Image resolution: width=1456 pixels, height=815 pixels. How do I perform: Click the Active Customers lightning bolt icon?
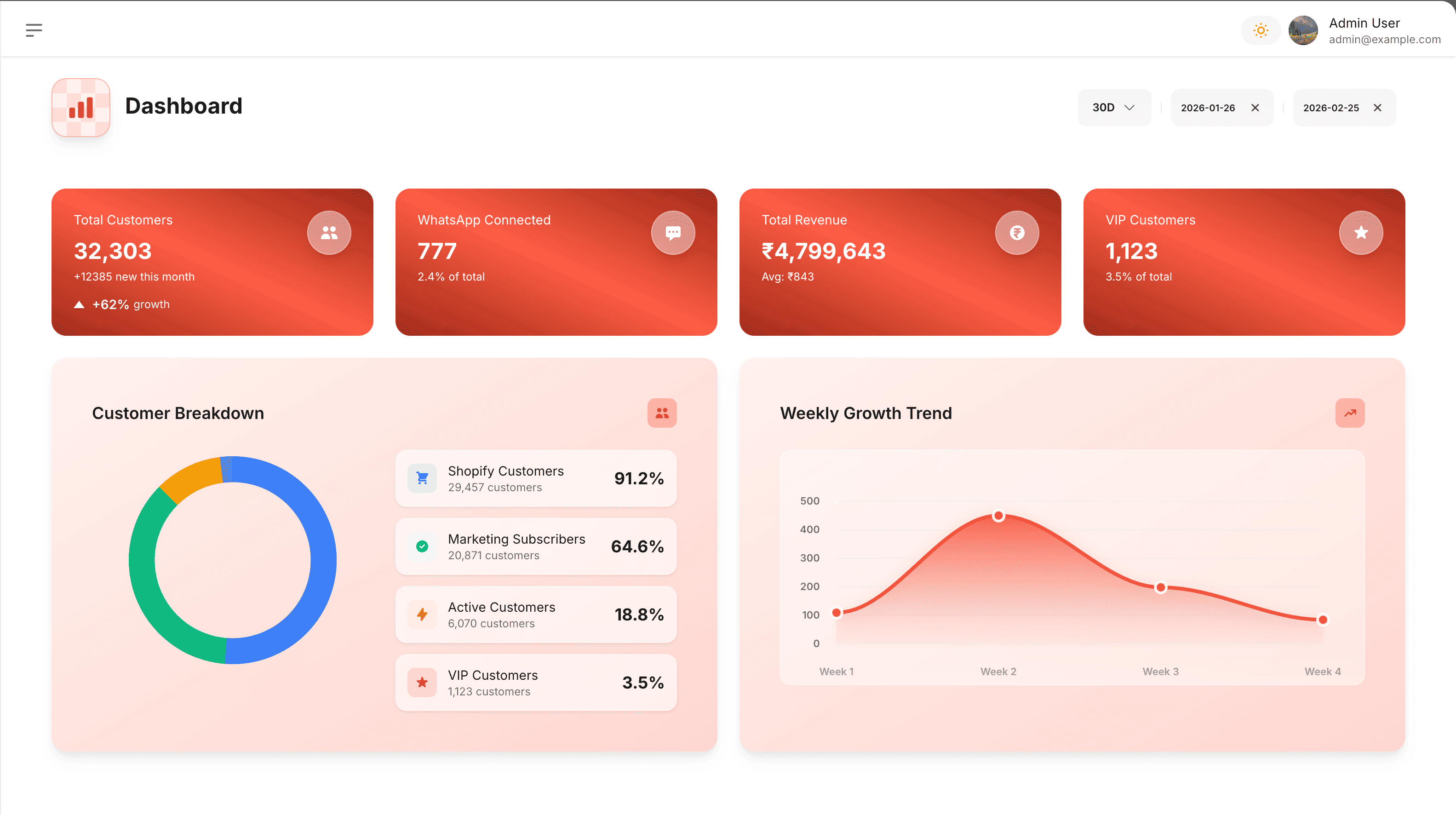(422, 614)
